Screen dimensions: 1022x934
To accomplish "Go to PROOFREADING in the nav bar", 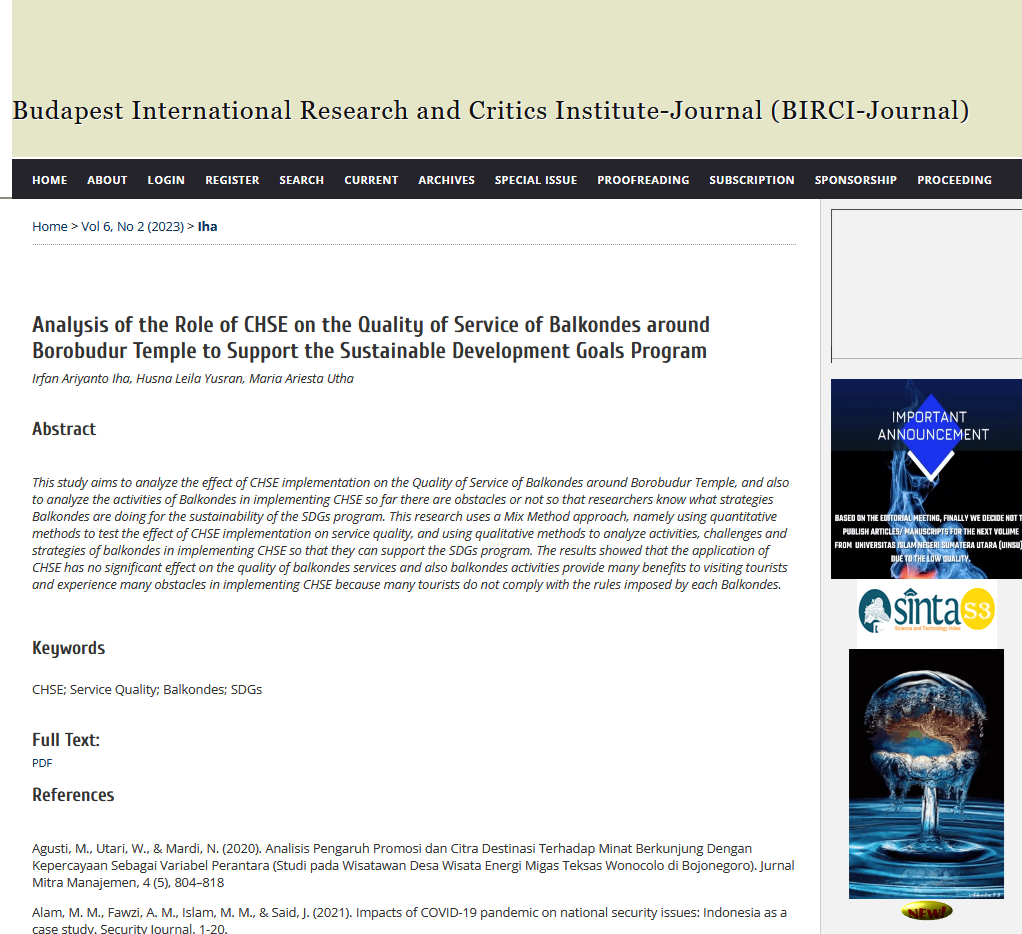I will point(643,180).
